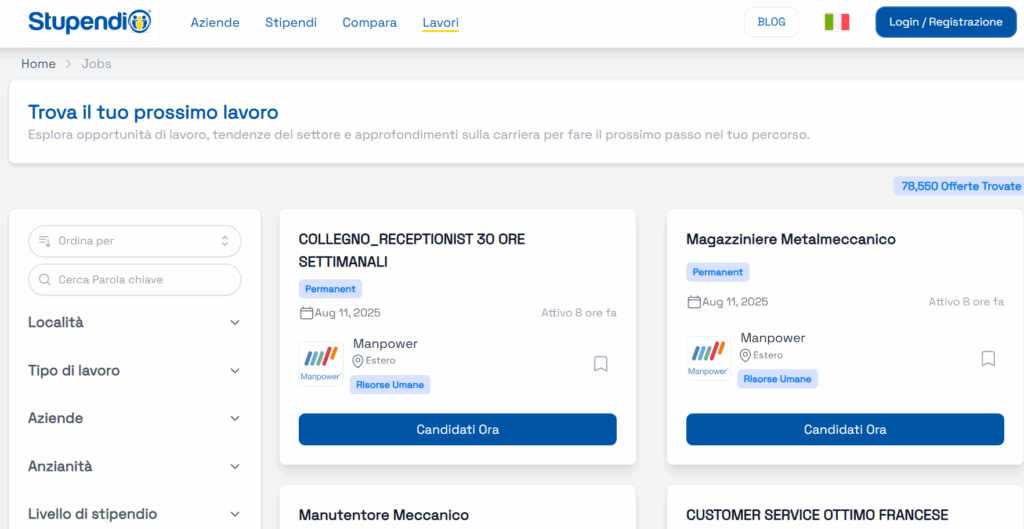Image resolution: width=1024 pixels, height=529 pixels.
Task: Go to the Stipendi menu item
Action: pos(291,22)
